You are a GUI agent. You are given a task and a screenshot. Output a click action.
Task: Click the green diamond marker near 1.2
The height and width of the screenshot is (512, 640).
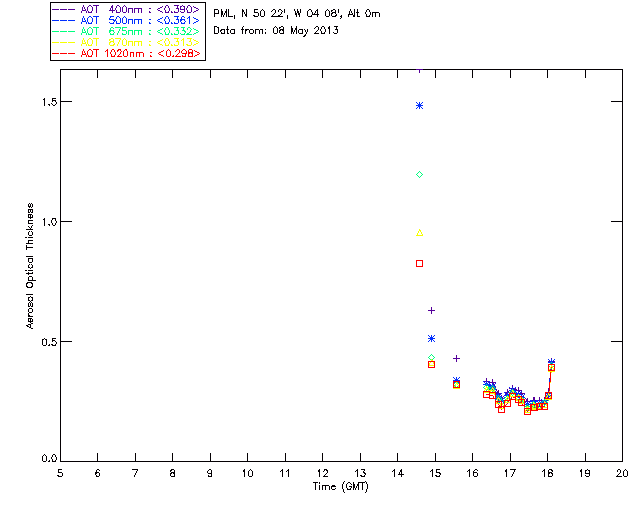419,175
